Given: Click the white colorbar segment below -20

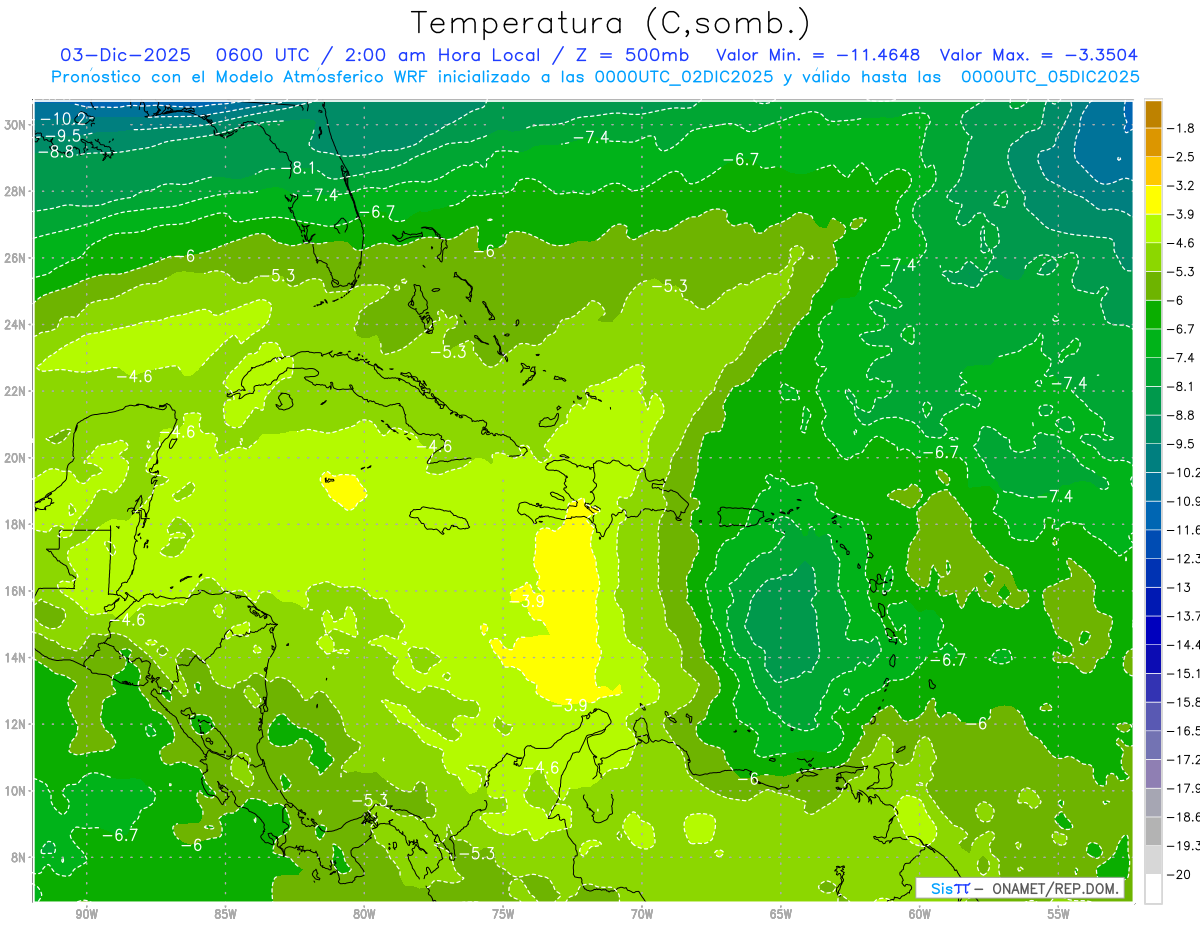Looking at the screenshot, I should [1153, 889].
